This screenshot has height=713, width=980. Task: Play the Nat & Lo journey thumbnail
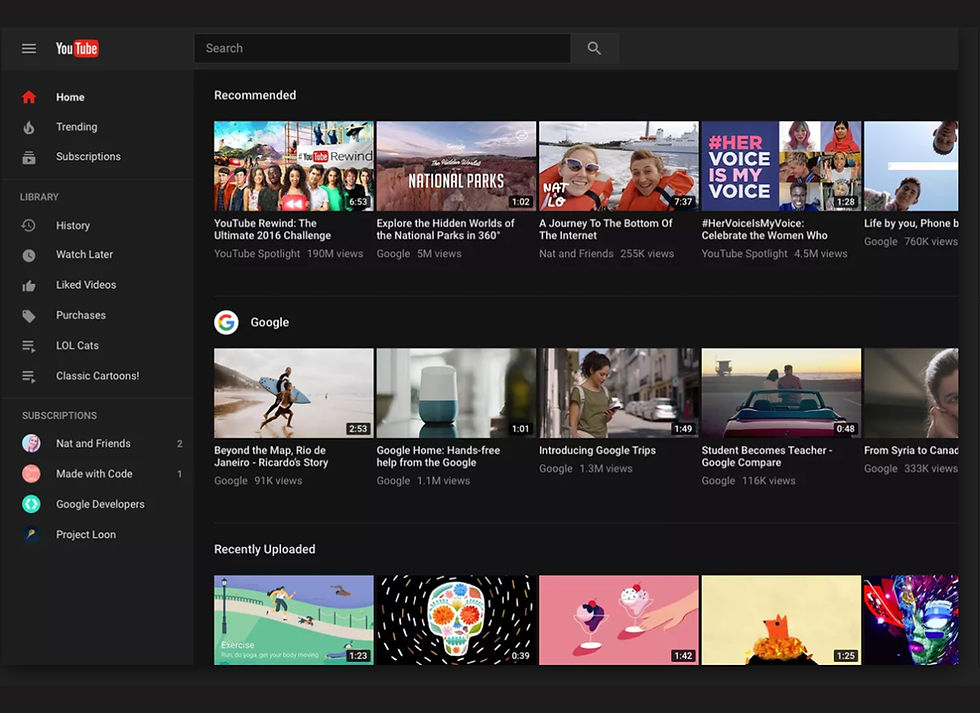[x=619, y=166]
